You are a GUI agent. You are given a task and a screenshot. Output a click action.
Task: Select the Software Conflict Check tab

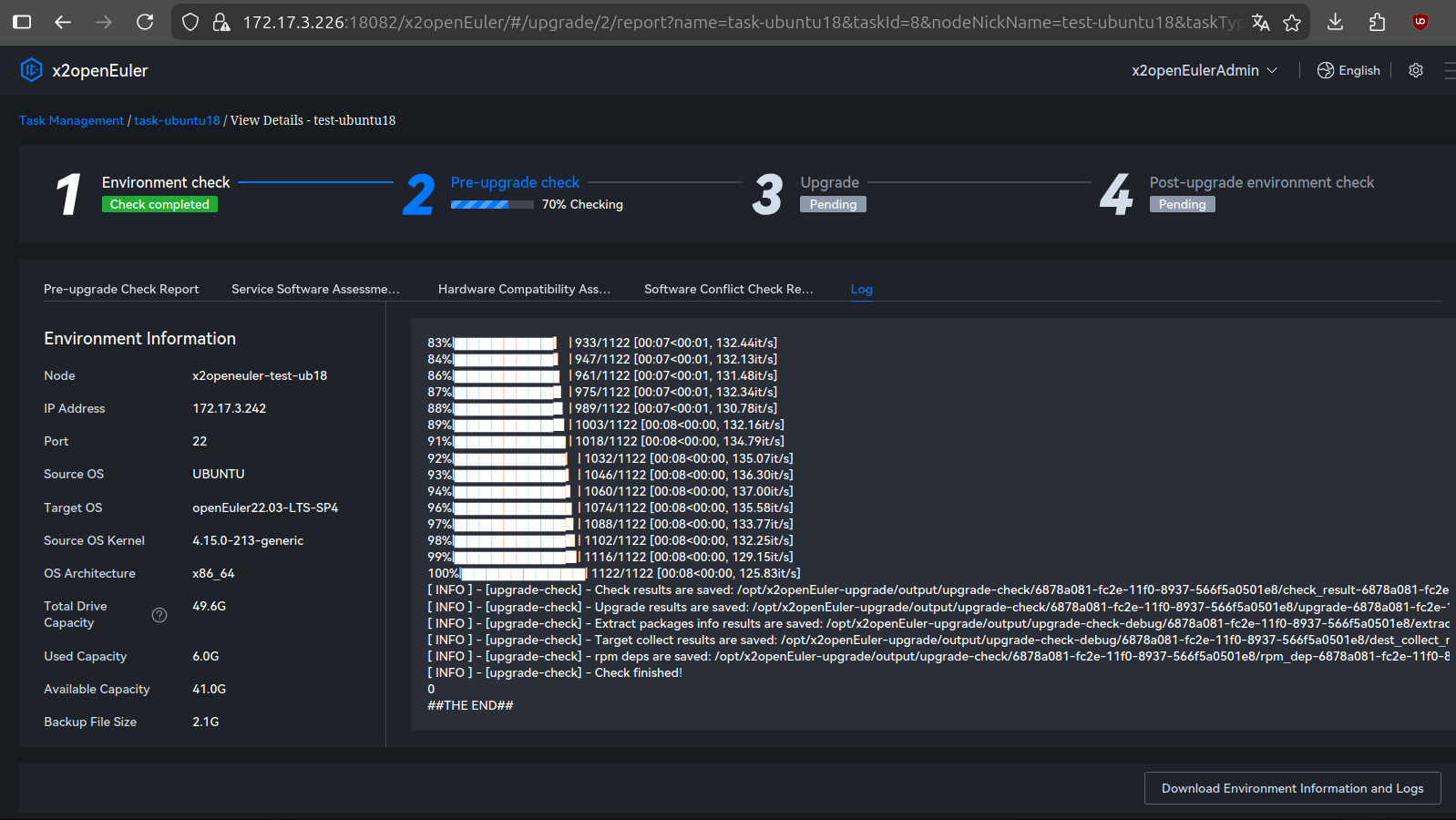[728, 289]
